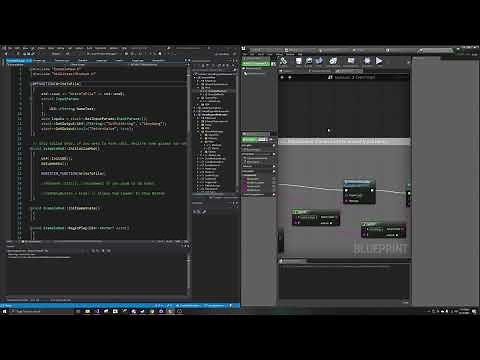Open the File menu in Visual Studio
The height and width of the screenshot is (360, 480).
coord(10,48)
